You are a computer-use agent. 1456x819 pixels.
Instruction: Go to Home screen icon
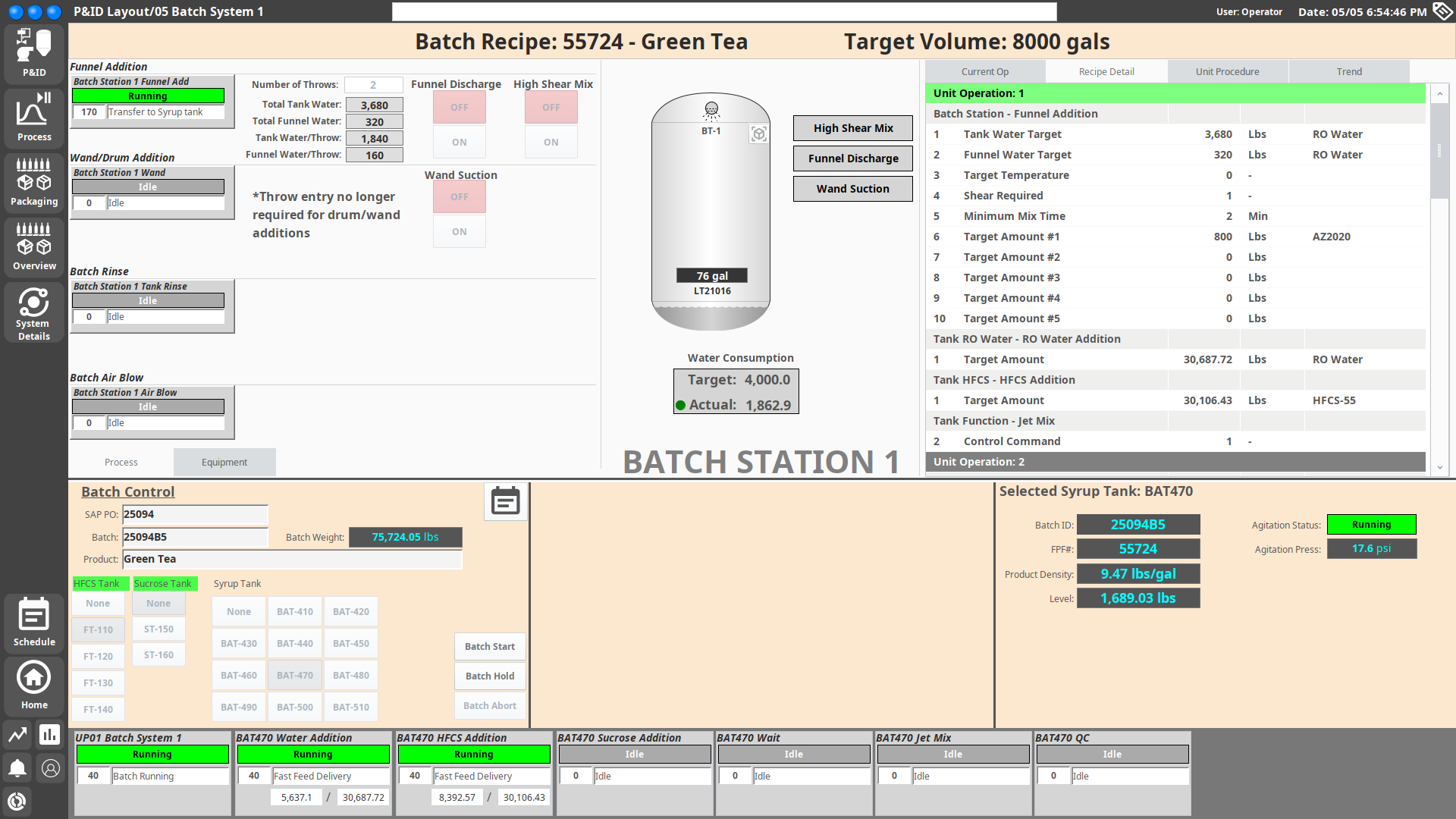pos(34,685)
